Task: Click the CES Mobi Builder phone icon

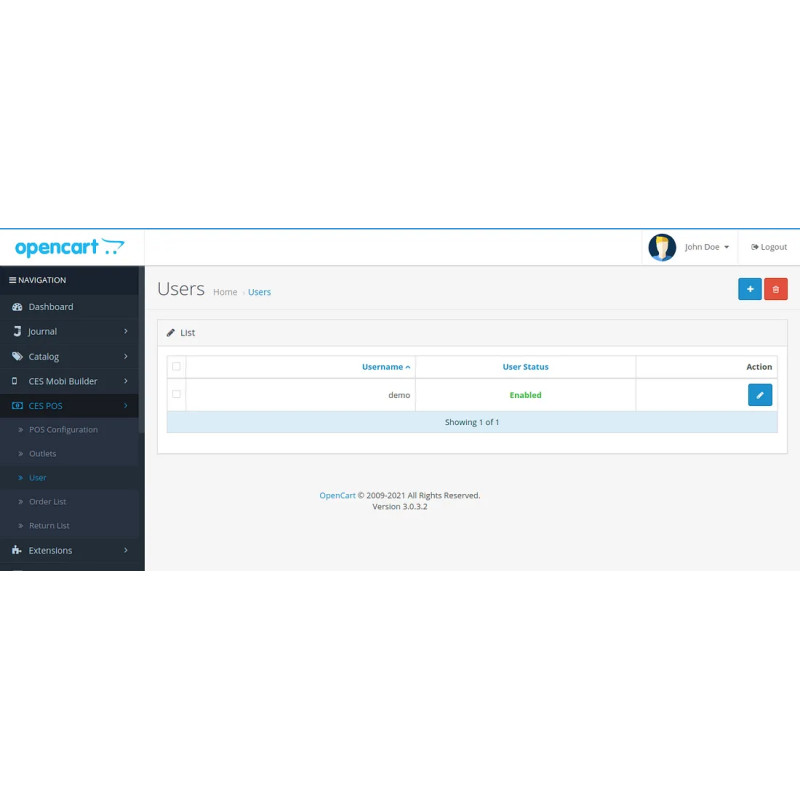Action: click(15, 381)
